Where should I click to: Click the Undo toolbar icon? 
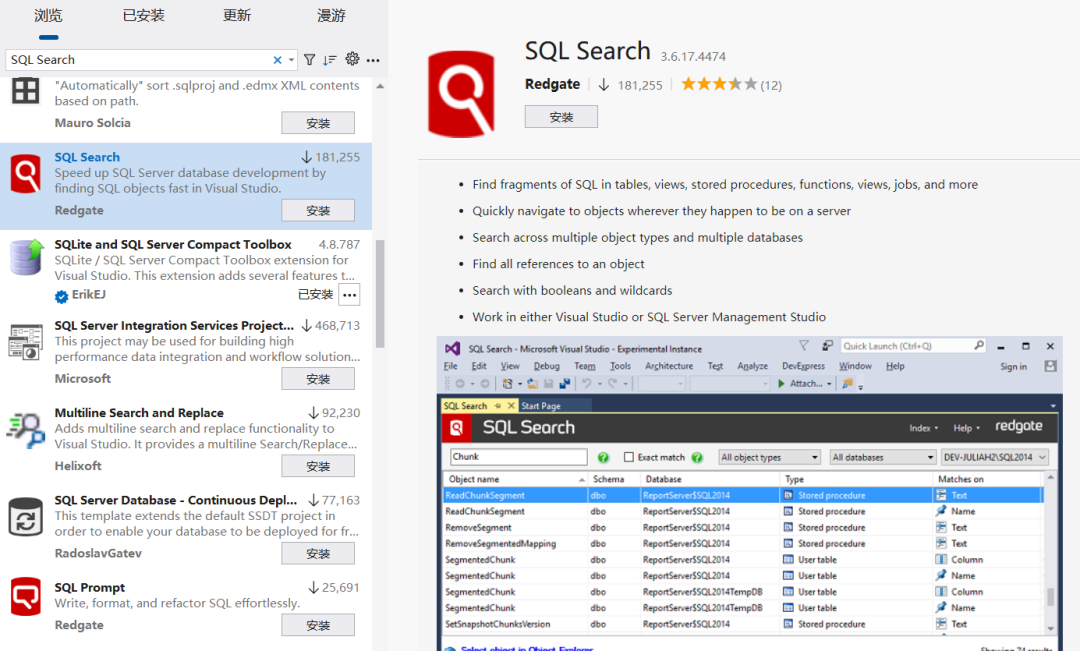pyautogui.click(x=586, y=384)
